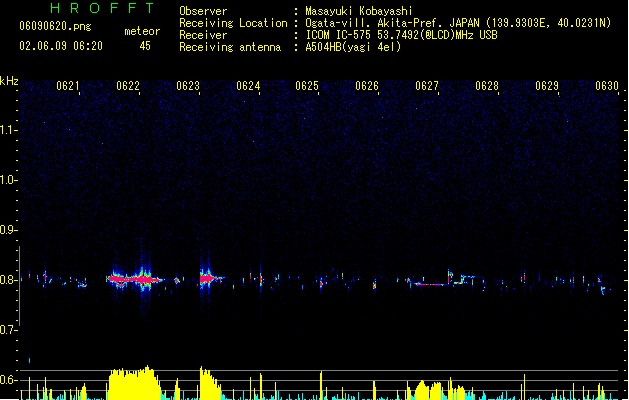629x400 pixels.
Task: Click the 0629 time marker
Action: click(547, 86)
